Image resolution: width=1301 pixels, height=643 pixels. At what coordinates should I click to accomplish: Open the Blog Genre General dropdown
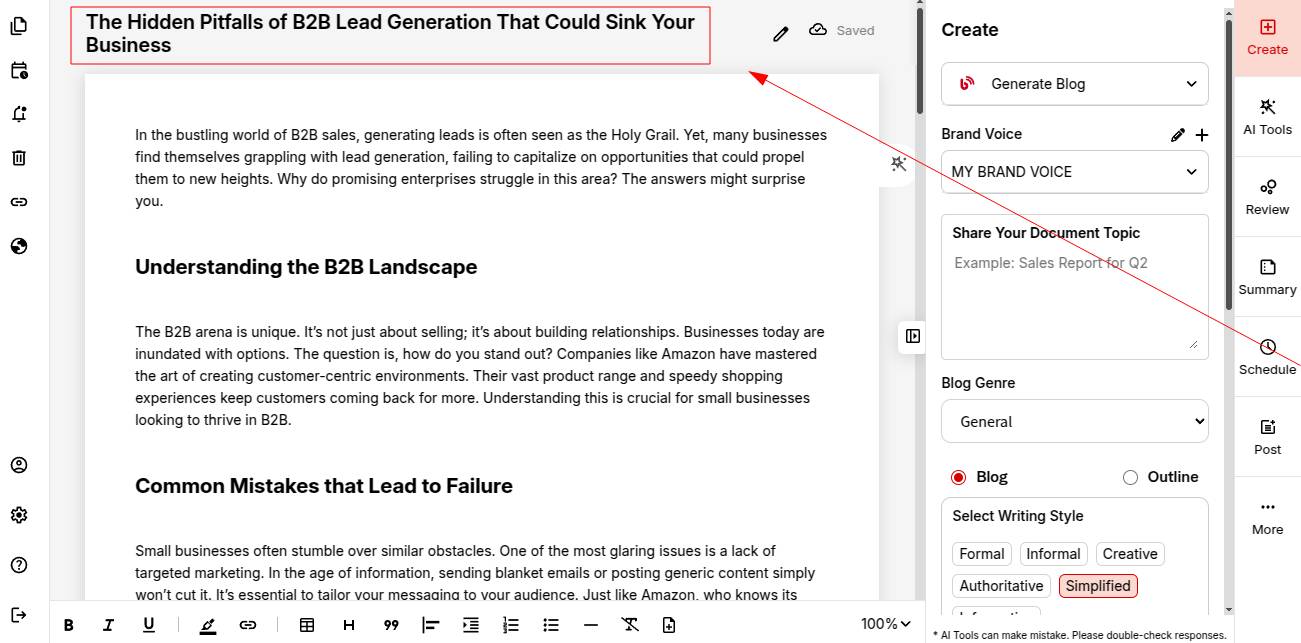(x=1074, y=422)
